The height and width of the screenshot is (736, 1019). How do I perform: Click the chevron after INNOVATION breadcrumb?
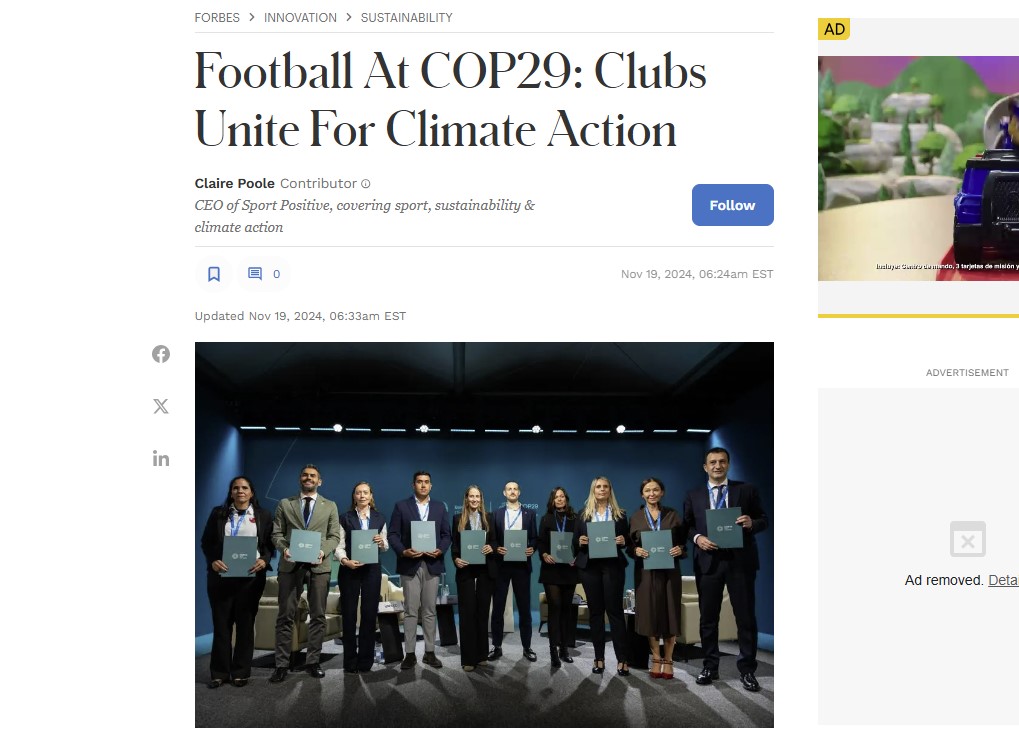(349, 17)
